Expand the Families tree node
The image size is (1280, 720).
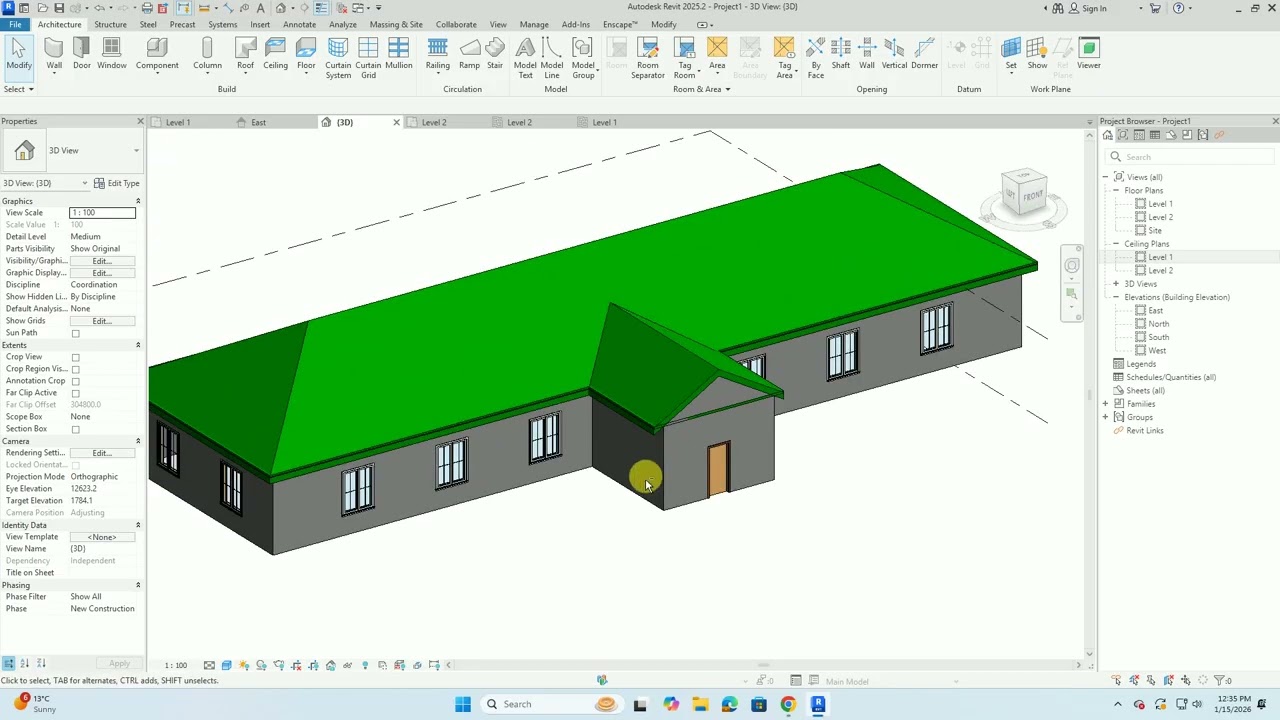(1106, 404)
